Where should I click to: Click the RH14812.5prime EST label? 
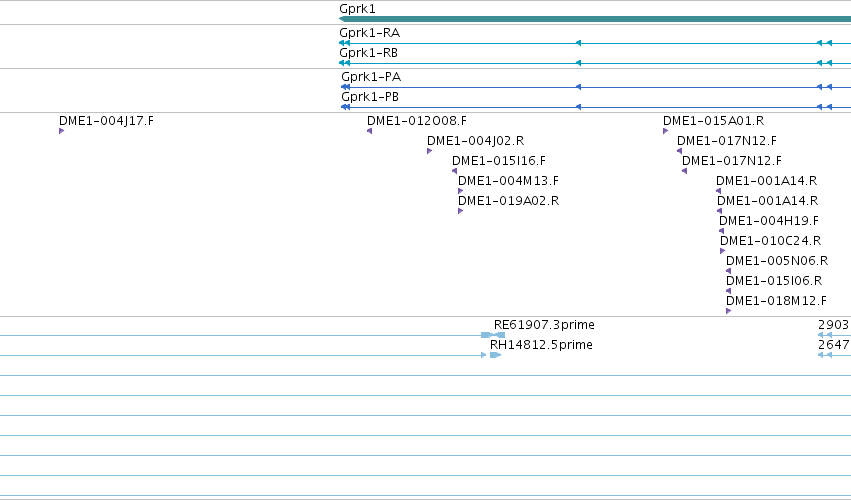(541, 345)
